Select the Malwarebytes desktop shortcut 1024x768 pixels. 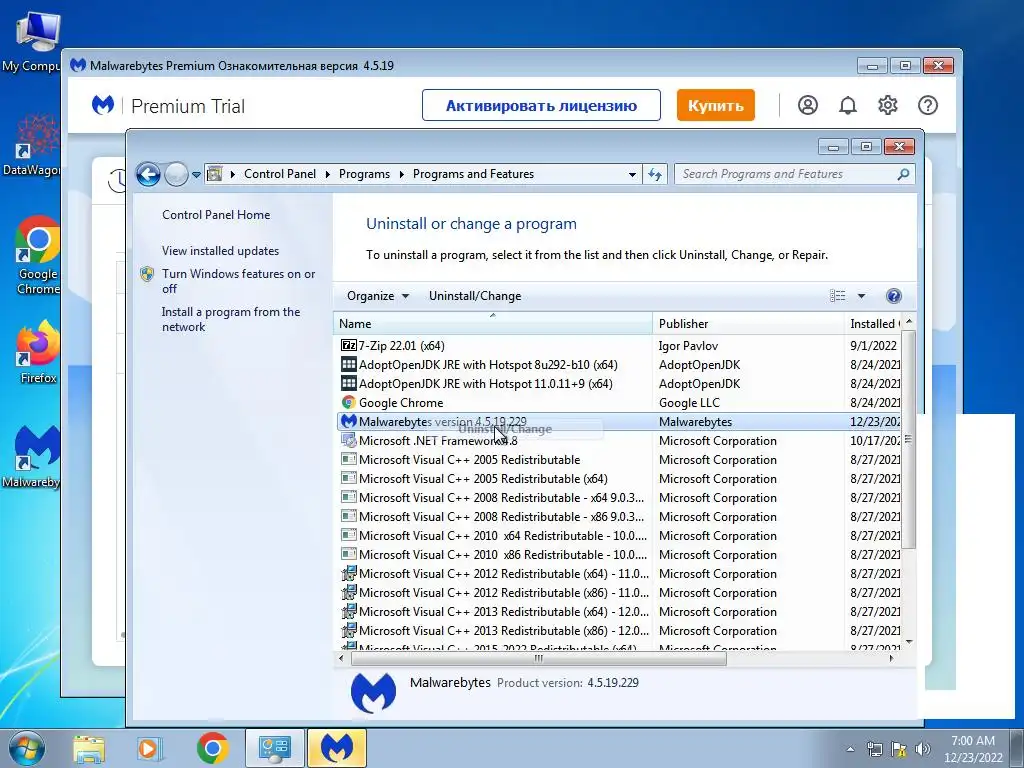click(33, 457)
